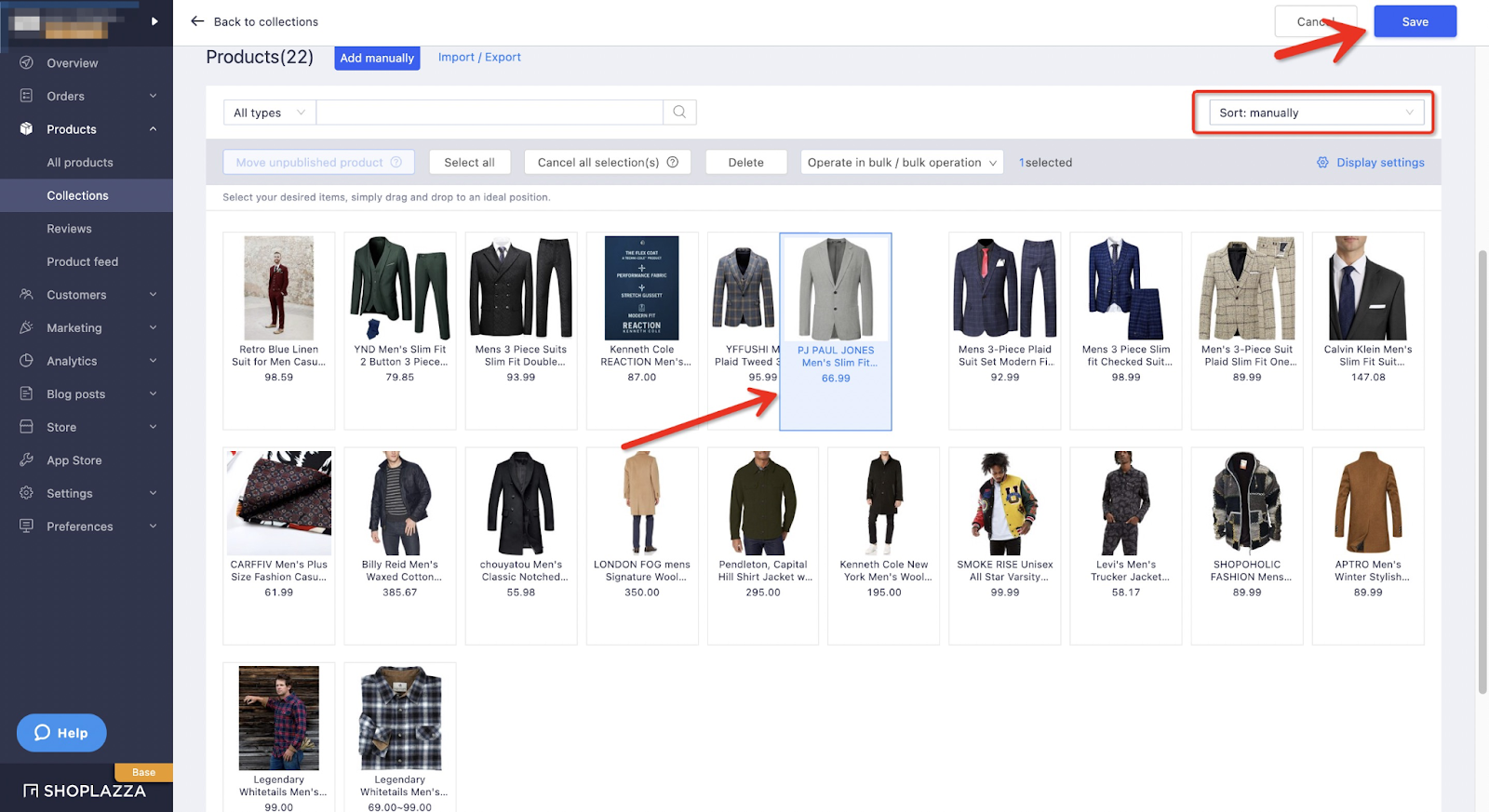Open All products page
Image resolution: width=1489 pixels, height=812 pixels.
tap(80, 162)
